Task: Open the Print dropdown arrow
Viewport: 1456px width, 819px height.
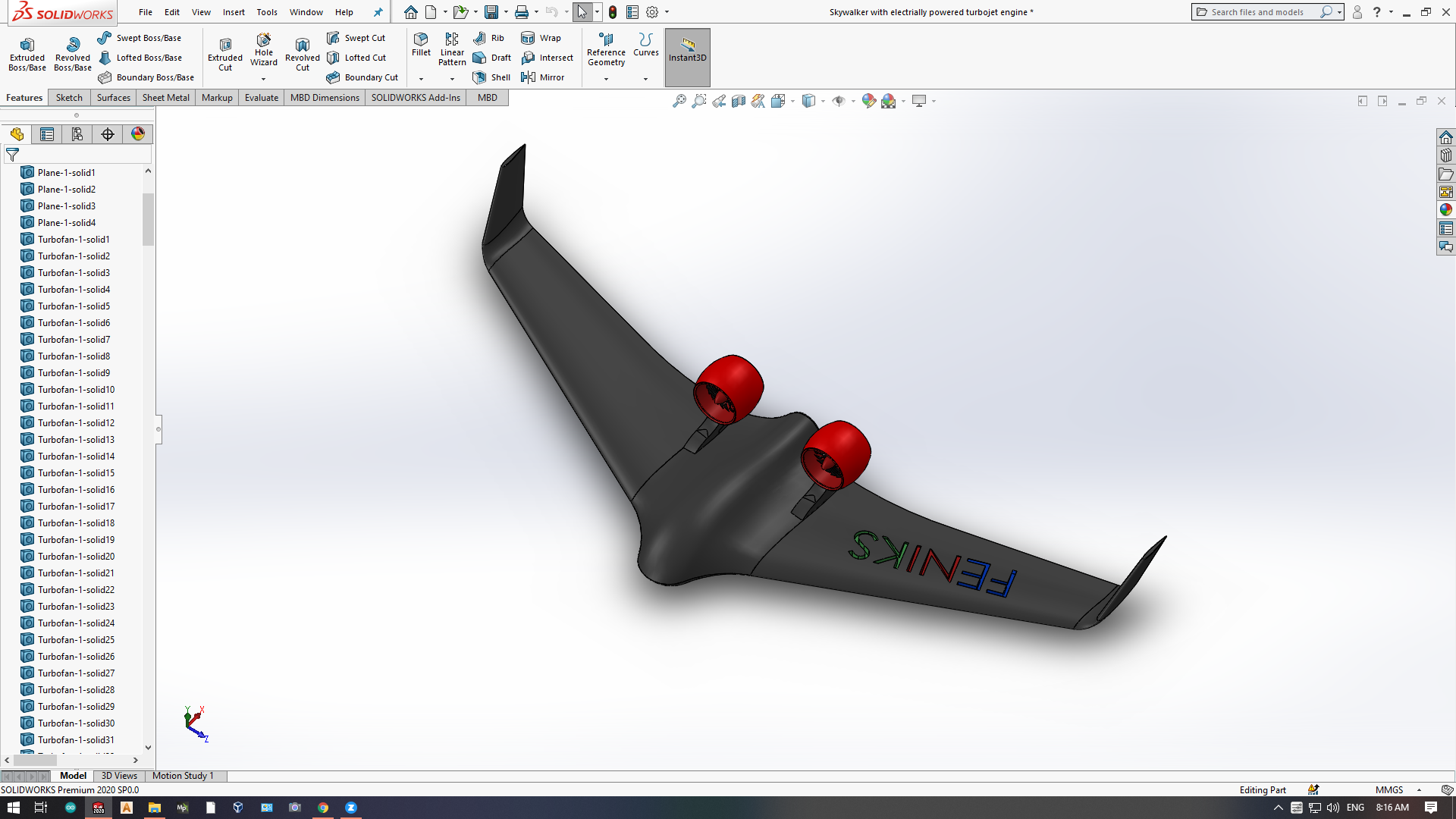Action: point(536,12)
